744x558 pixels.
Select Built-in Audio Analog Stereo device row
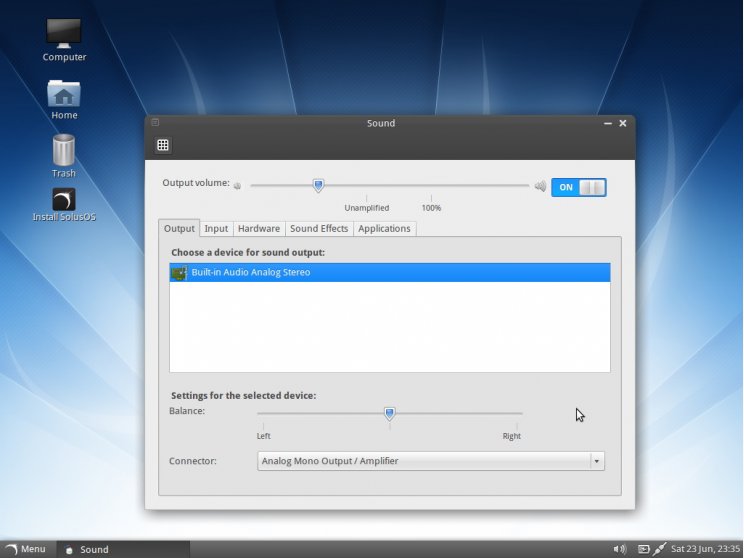[390, 272]
